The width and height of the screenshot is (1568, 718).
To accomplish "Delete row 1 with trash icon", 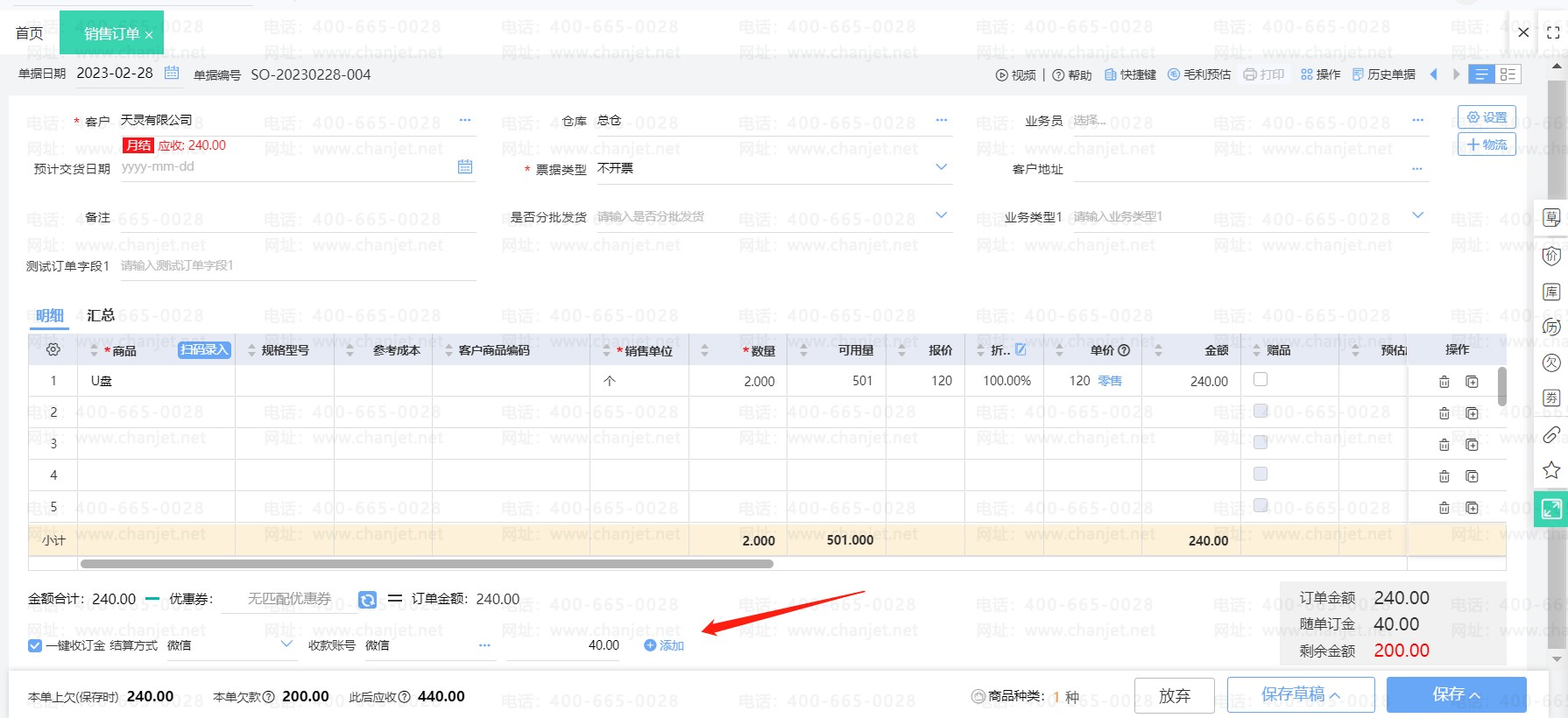I will coord(1444,382).
